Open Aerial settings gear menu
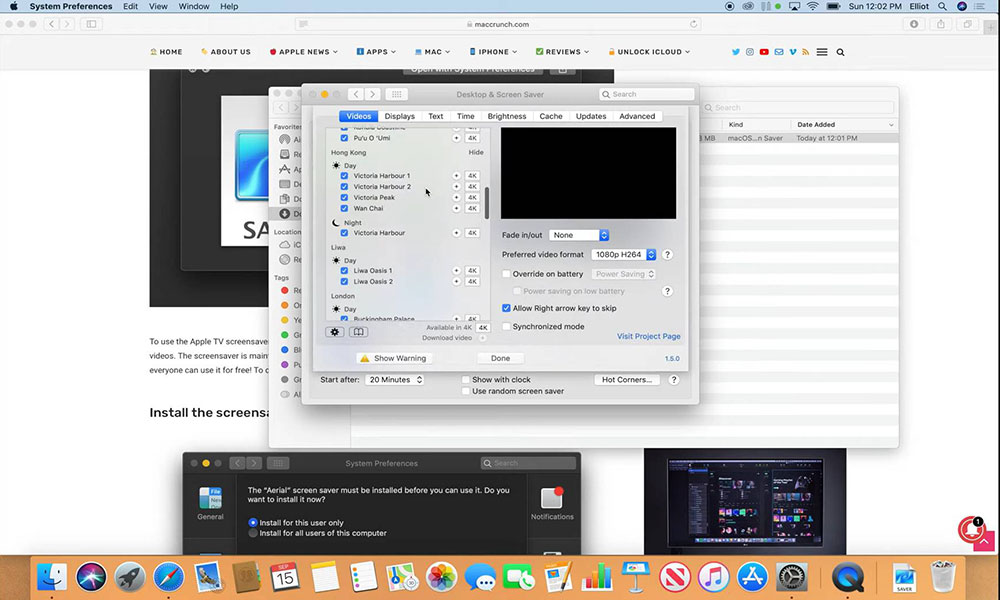The image size is (1000, 600). (335, 332)
